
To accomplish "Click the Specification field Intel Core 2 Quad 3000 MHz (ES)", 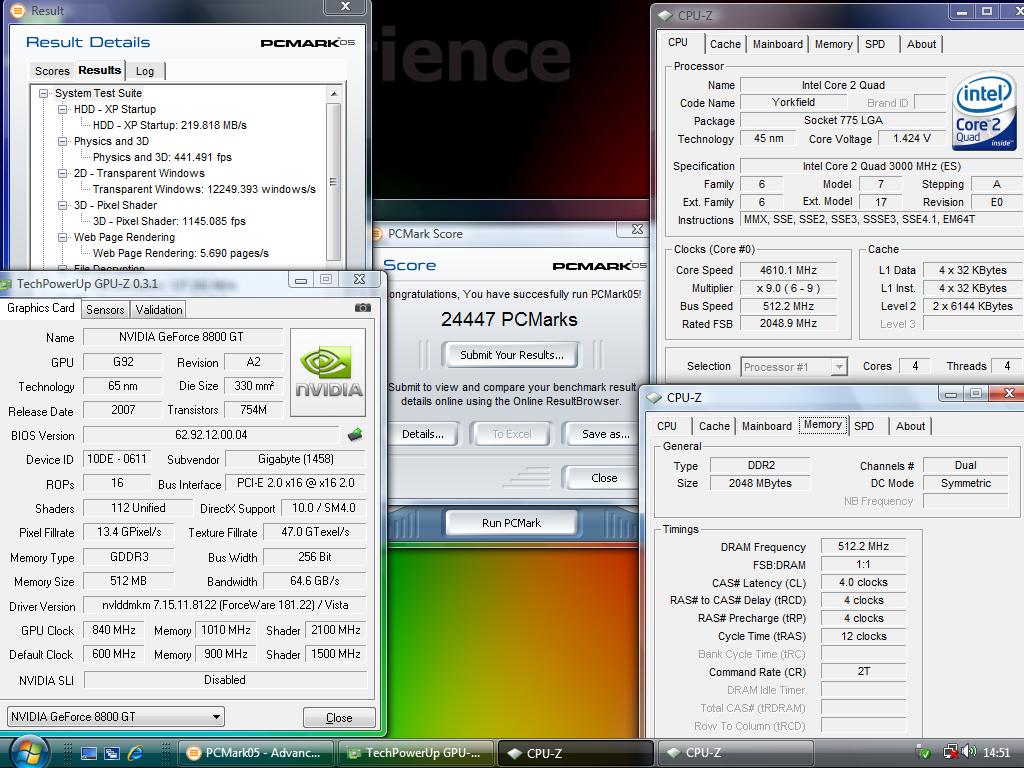I will (882, 167).
